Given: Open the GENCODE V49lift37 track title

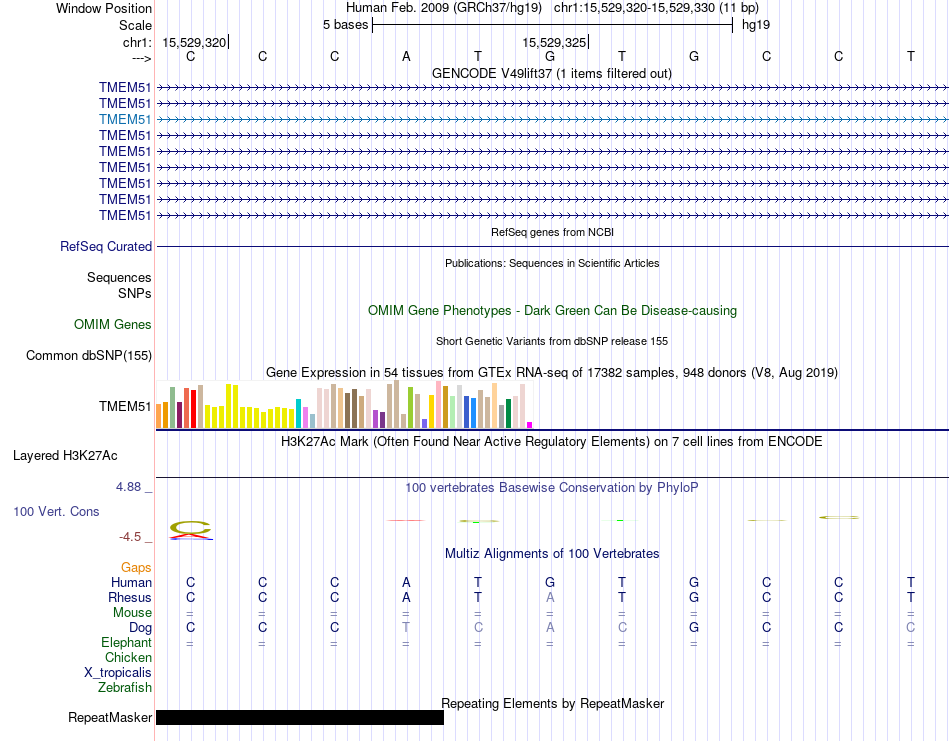Looking at the screenshot, I should [552, 73].
